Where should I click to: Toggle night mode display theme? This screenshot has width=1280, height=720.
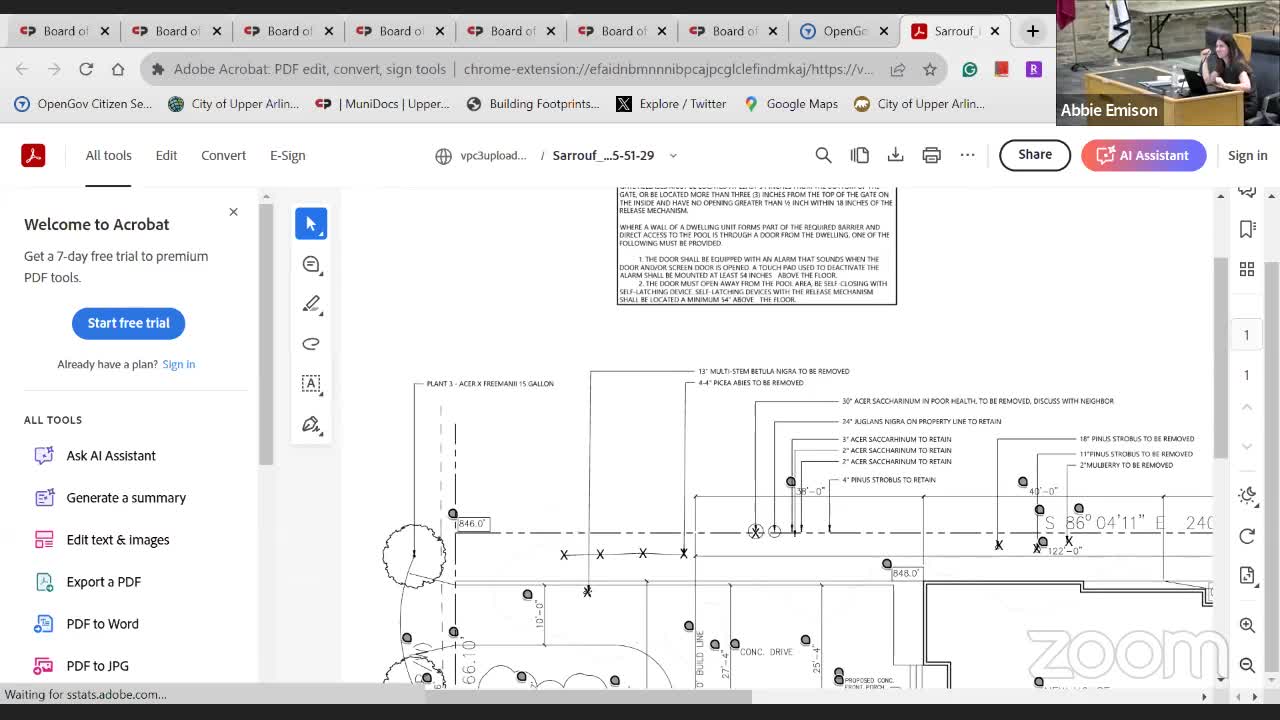[x=1247, y=496]
